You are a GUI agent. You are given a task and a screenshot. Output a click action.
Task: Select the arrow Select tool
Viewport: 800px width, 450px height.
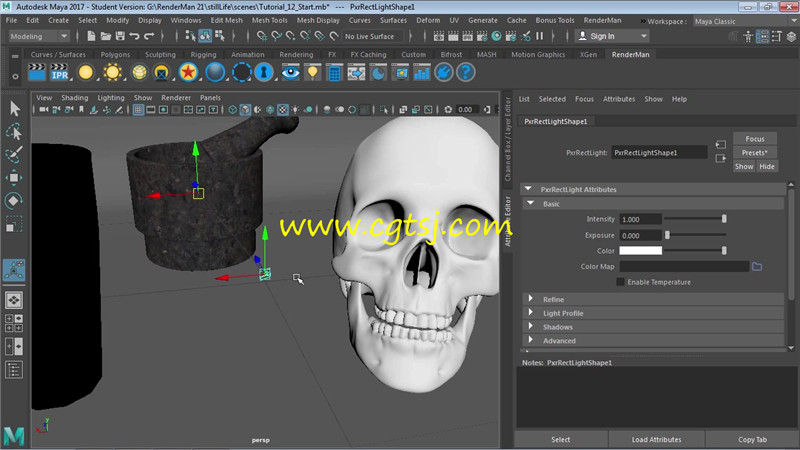tap(14, 108)
